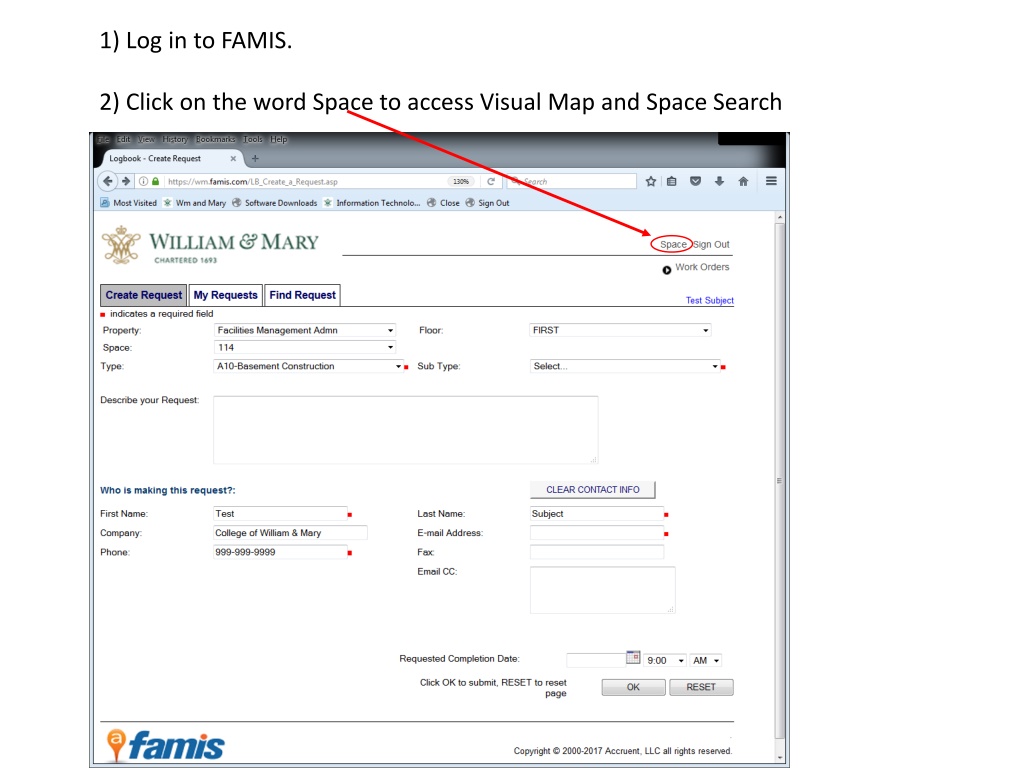Open the hamburger menu icon

771,181
